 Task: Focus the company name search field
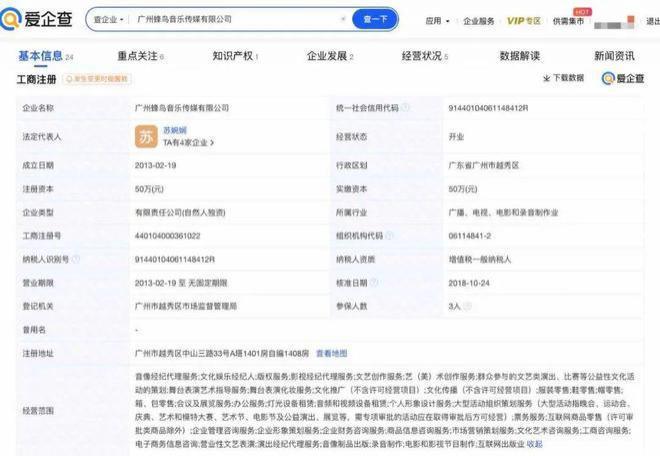[x=236, y=19]
